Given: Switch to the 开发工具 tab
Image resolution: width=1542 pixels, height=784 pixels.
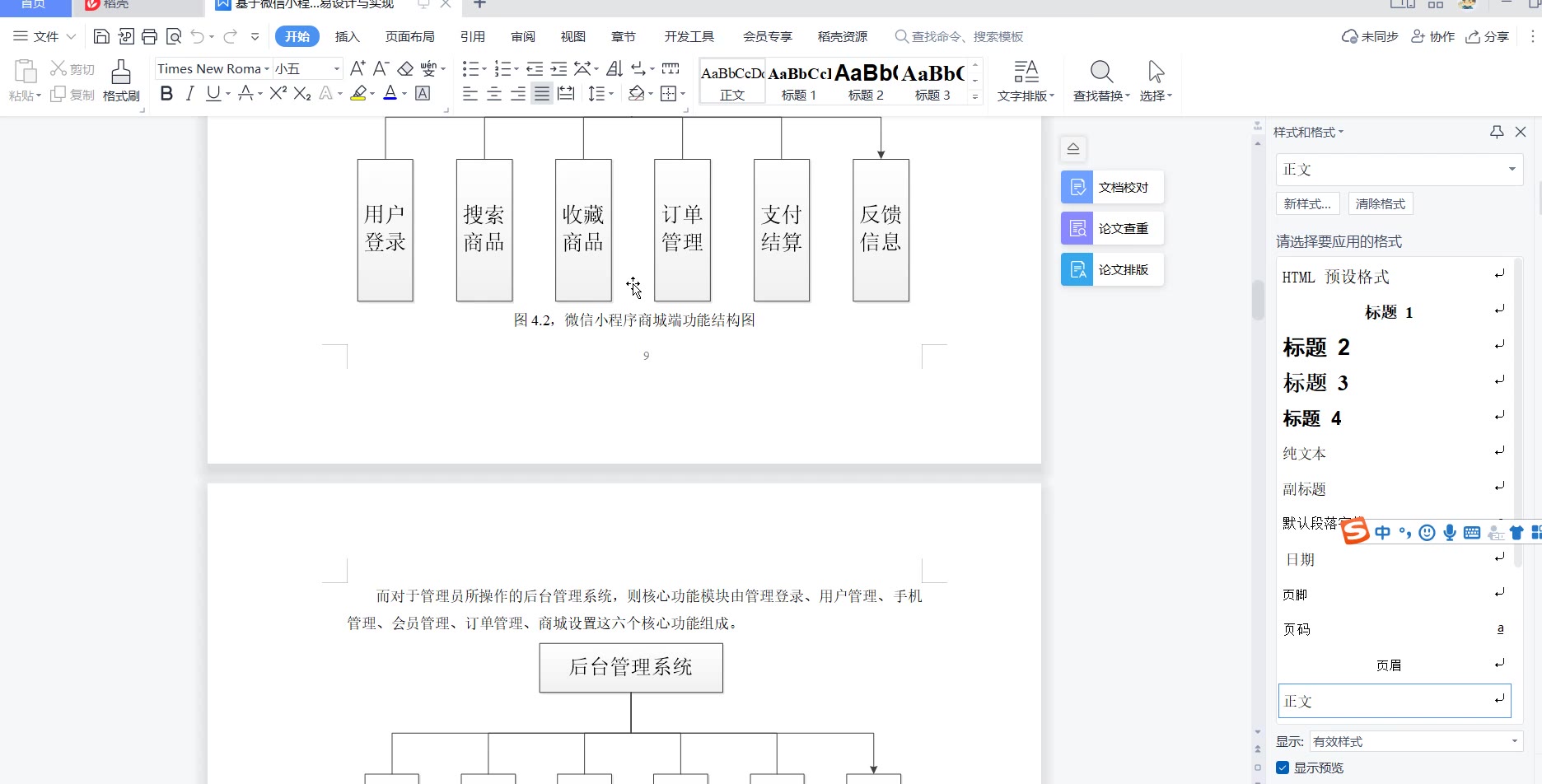Looking at the screenshot, I should tap(689, 36).
